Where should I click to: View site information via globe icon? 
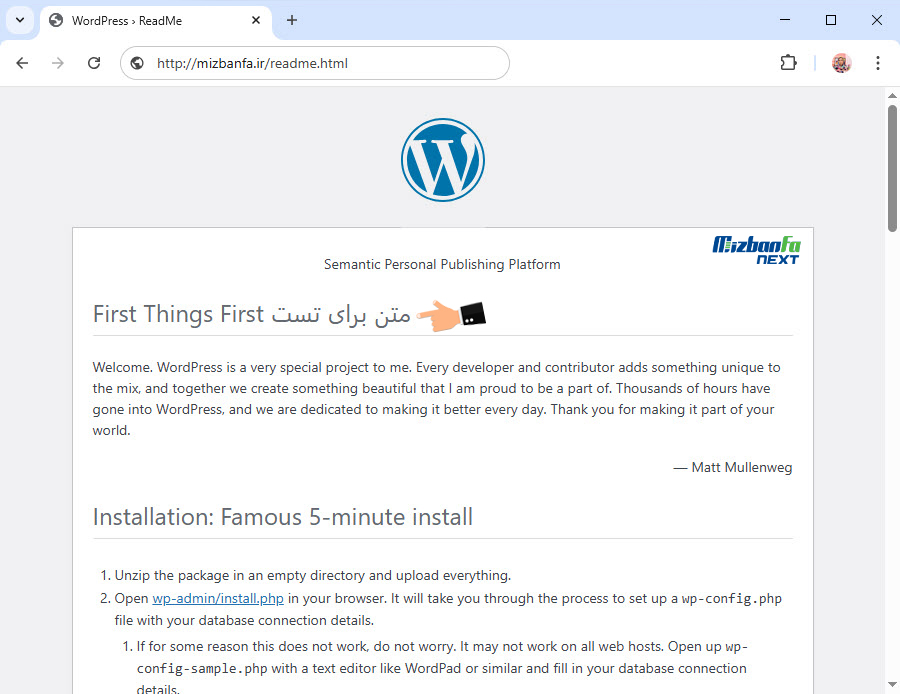point(138,63)
